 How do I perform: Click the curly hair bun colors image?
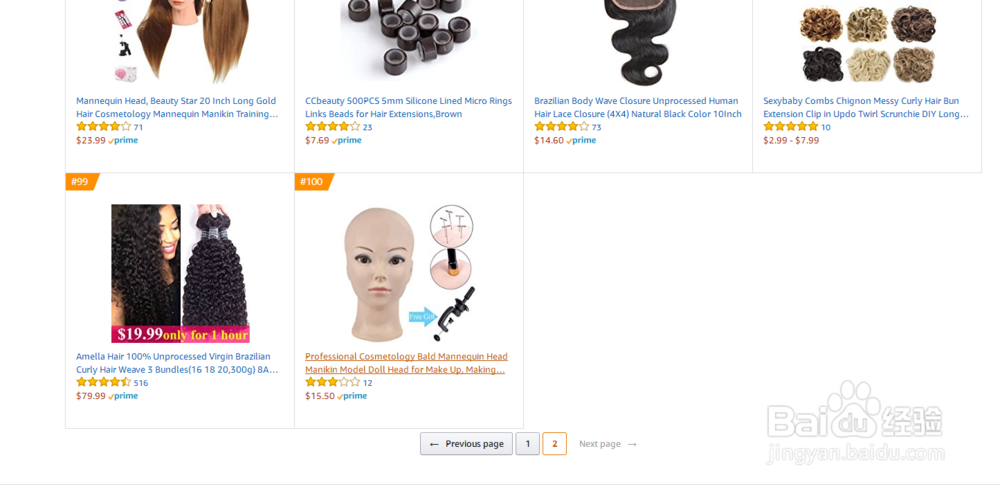868,42
